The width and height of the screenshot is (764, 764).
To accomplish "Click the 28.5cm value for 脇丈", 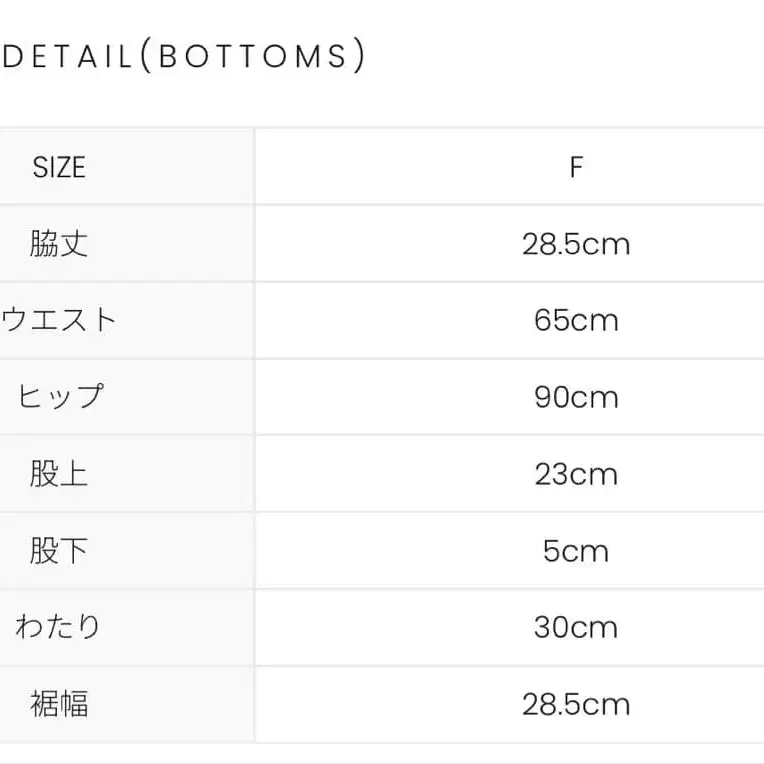I will [576, 244].
